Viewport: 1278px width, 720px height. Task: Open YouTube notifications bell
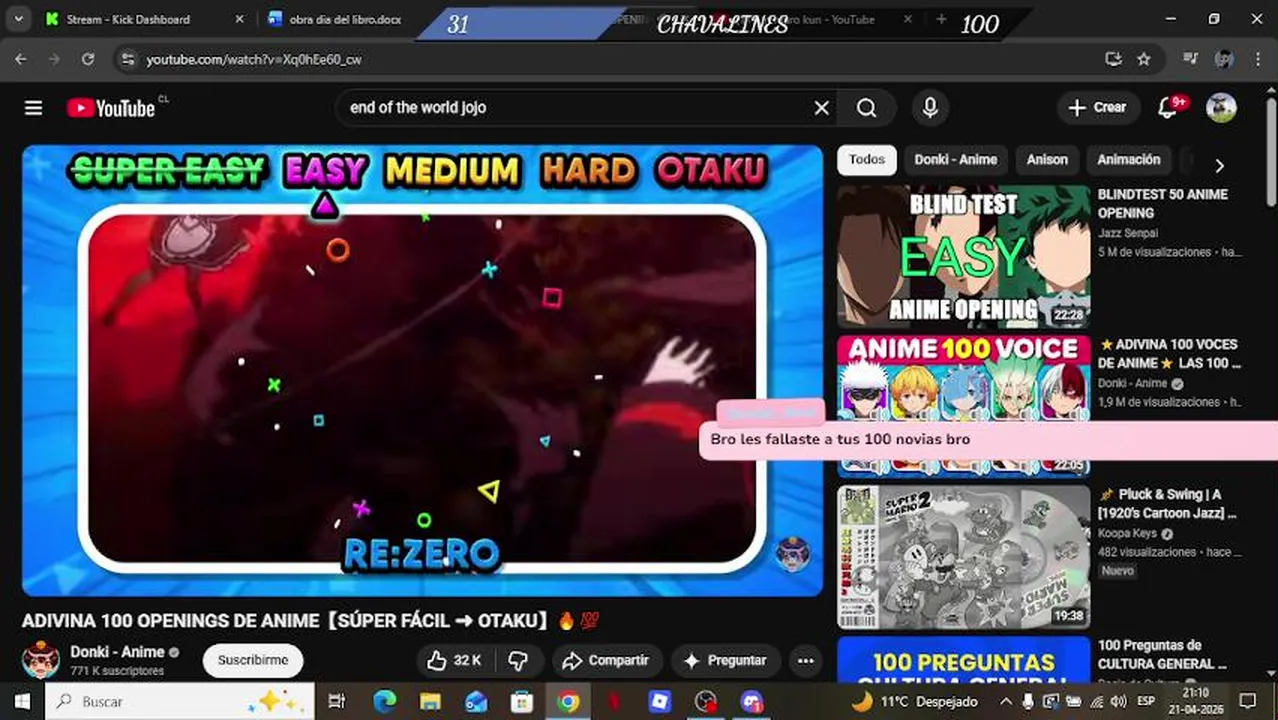click(x=1167, y=107)
